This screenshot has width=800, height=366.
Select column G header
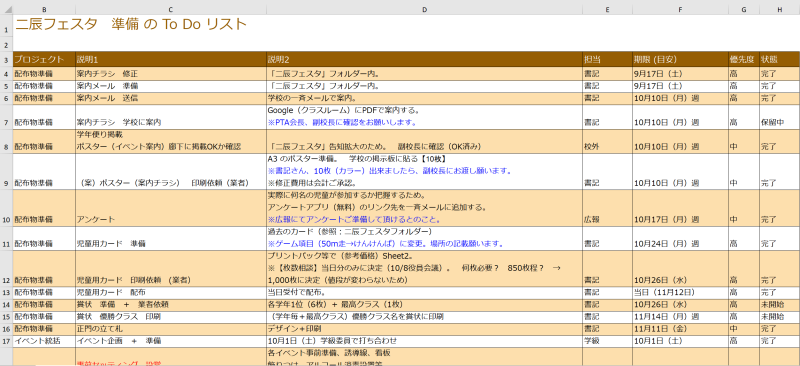pyautogui.click(x=744, y=10)
